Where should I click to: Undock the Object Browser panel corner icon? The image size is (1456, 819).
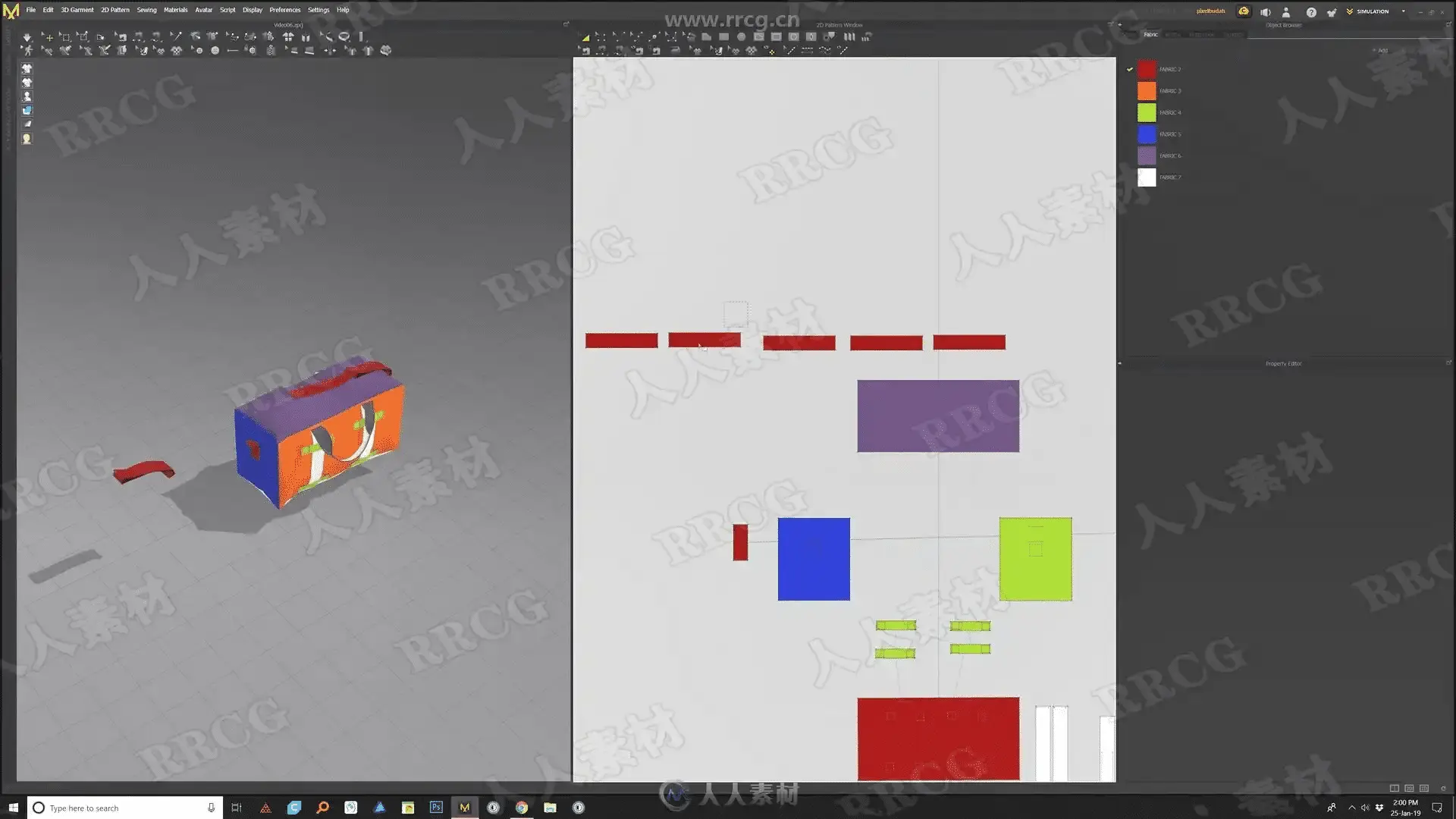point(1448,25)
